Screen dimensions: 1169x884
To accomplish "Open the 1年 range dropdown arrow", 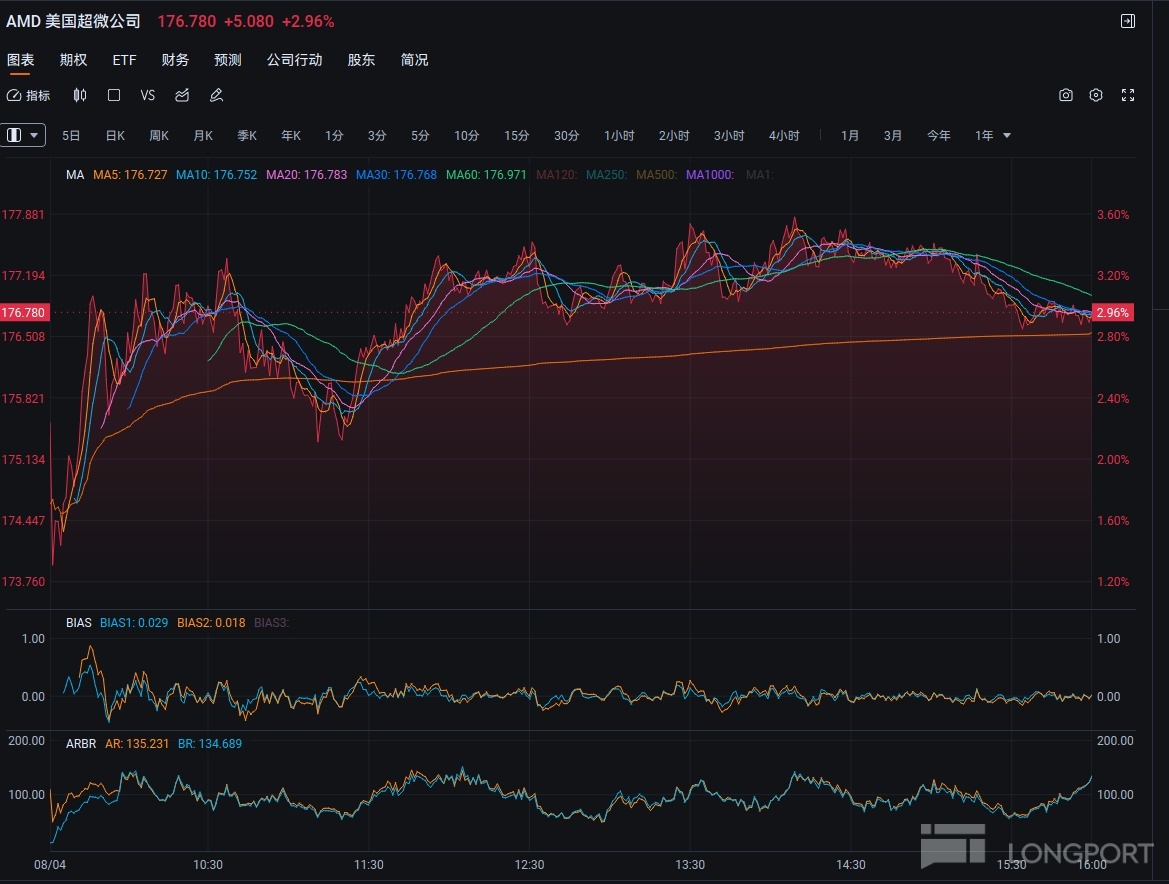I will 1006,135.
